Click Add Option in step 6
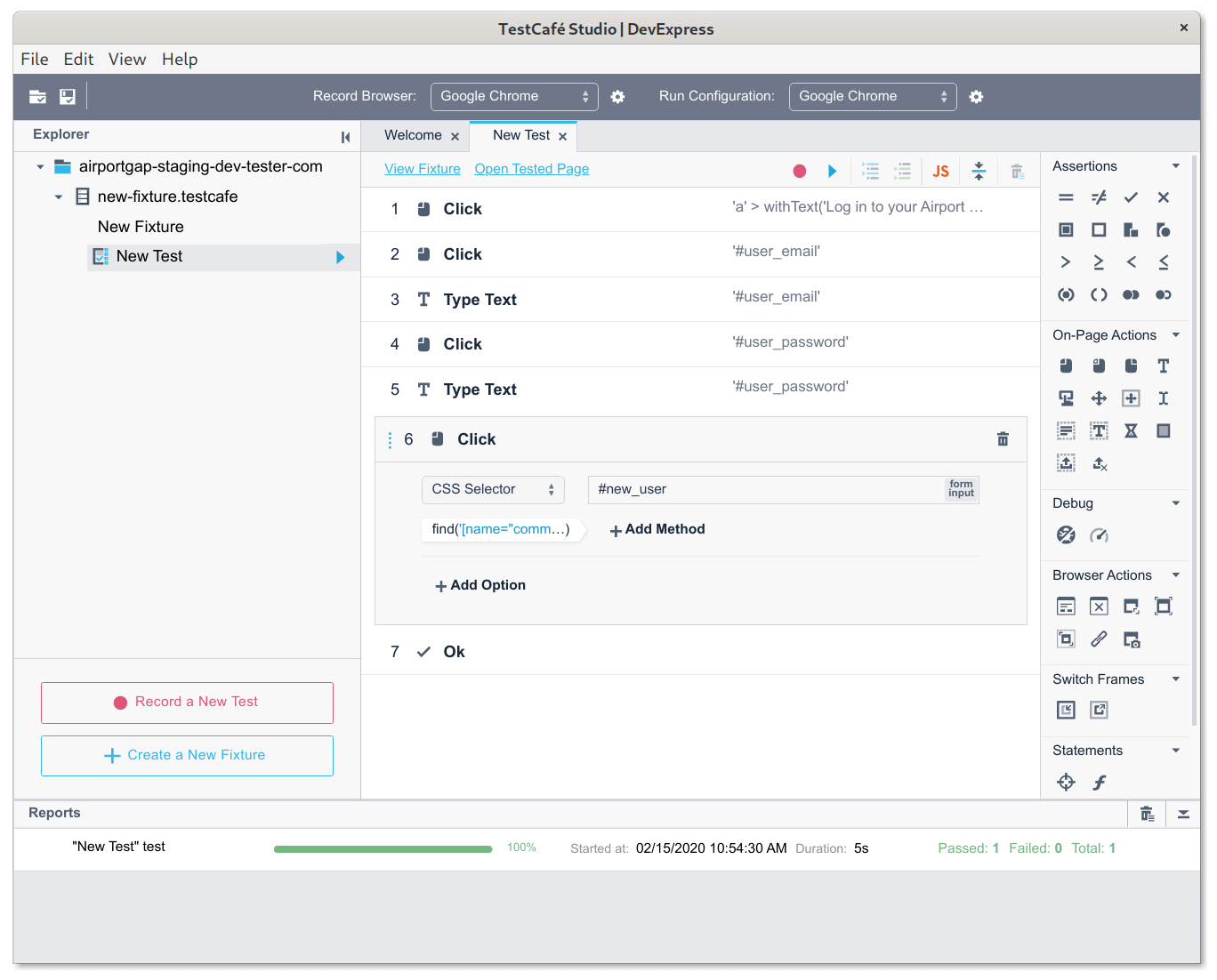Screen dimensions: 1217x980 [480, 586]
